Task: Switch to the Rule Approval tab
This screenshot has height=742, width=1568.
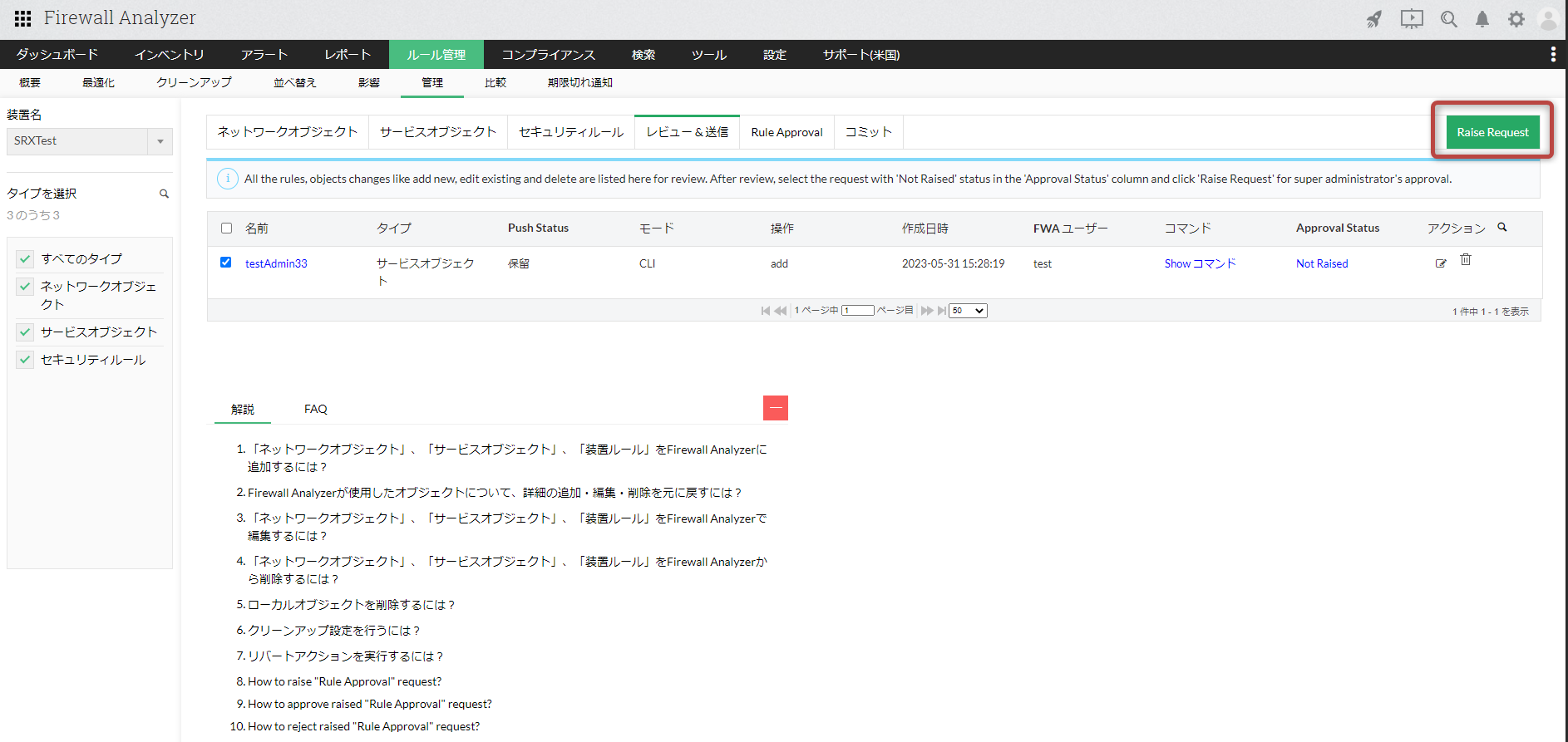Action: [786, 132]
